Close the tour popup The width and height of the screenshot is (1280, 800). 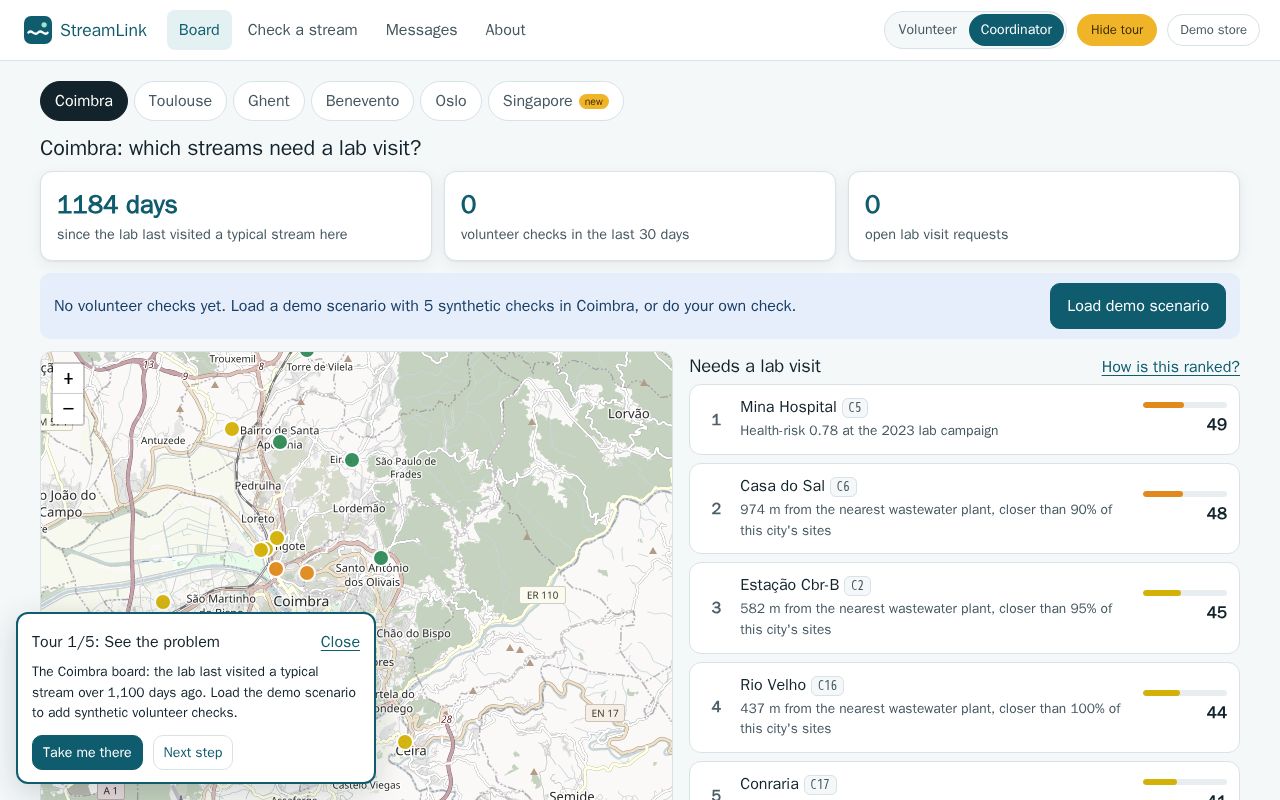coord(340,642)
